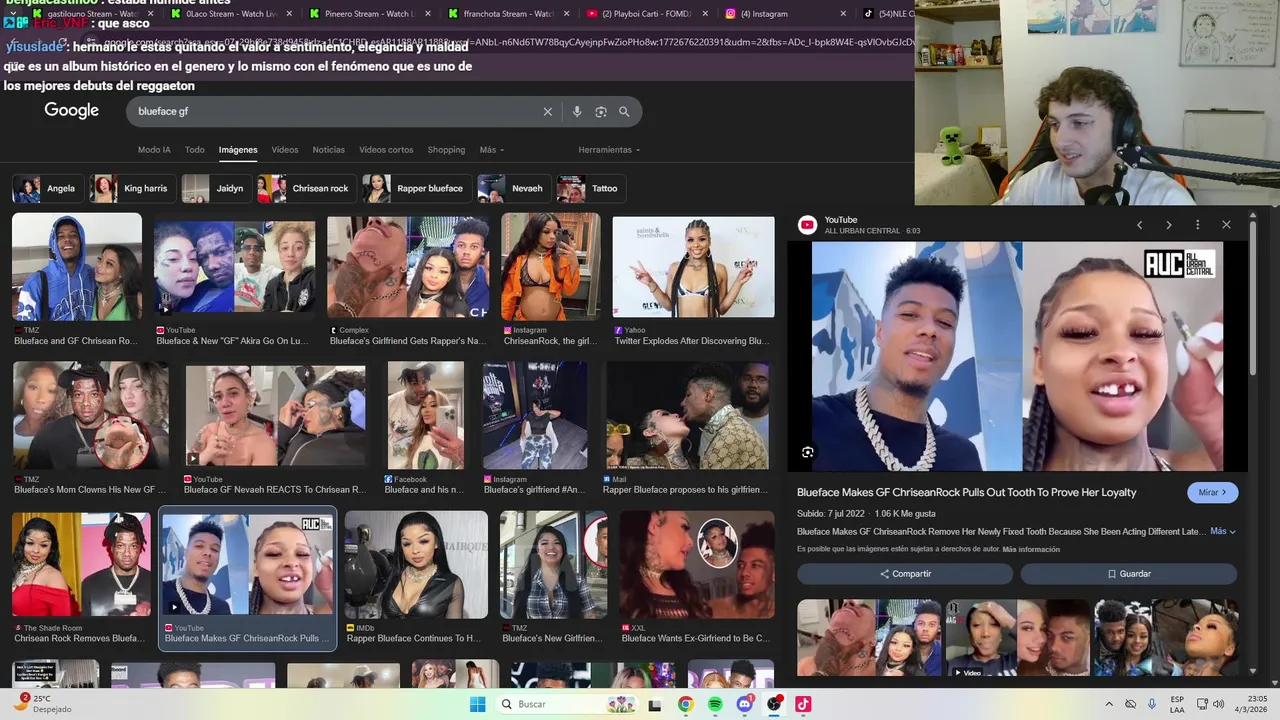Screen dimensions: 1280x720
Task: Filter by King harris chip
Action: [133, 188]
